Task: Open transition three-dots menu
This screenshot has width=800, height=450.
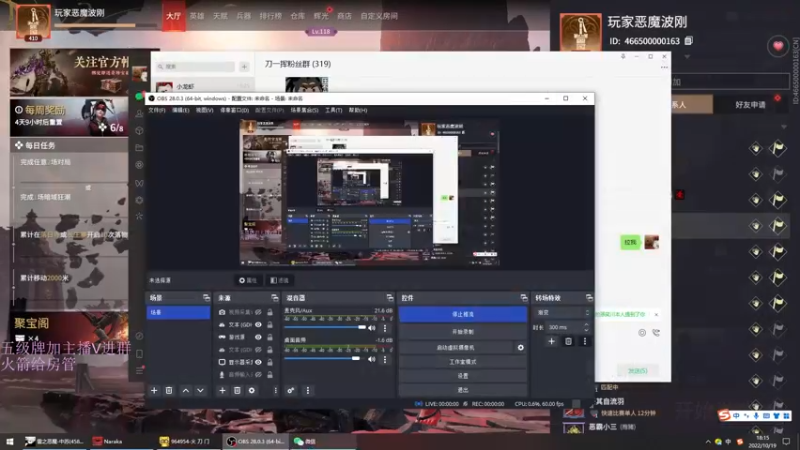Action: [x=585, y=341]
